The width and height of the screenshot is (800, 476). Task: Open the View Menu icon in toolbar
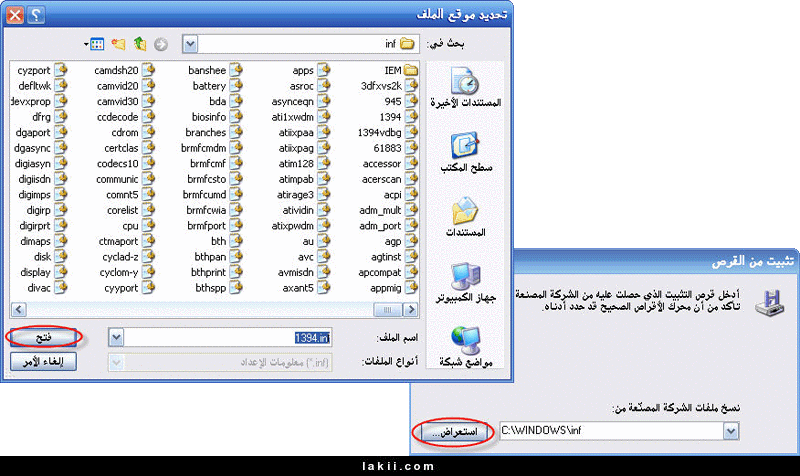coord(96,44)
